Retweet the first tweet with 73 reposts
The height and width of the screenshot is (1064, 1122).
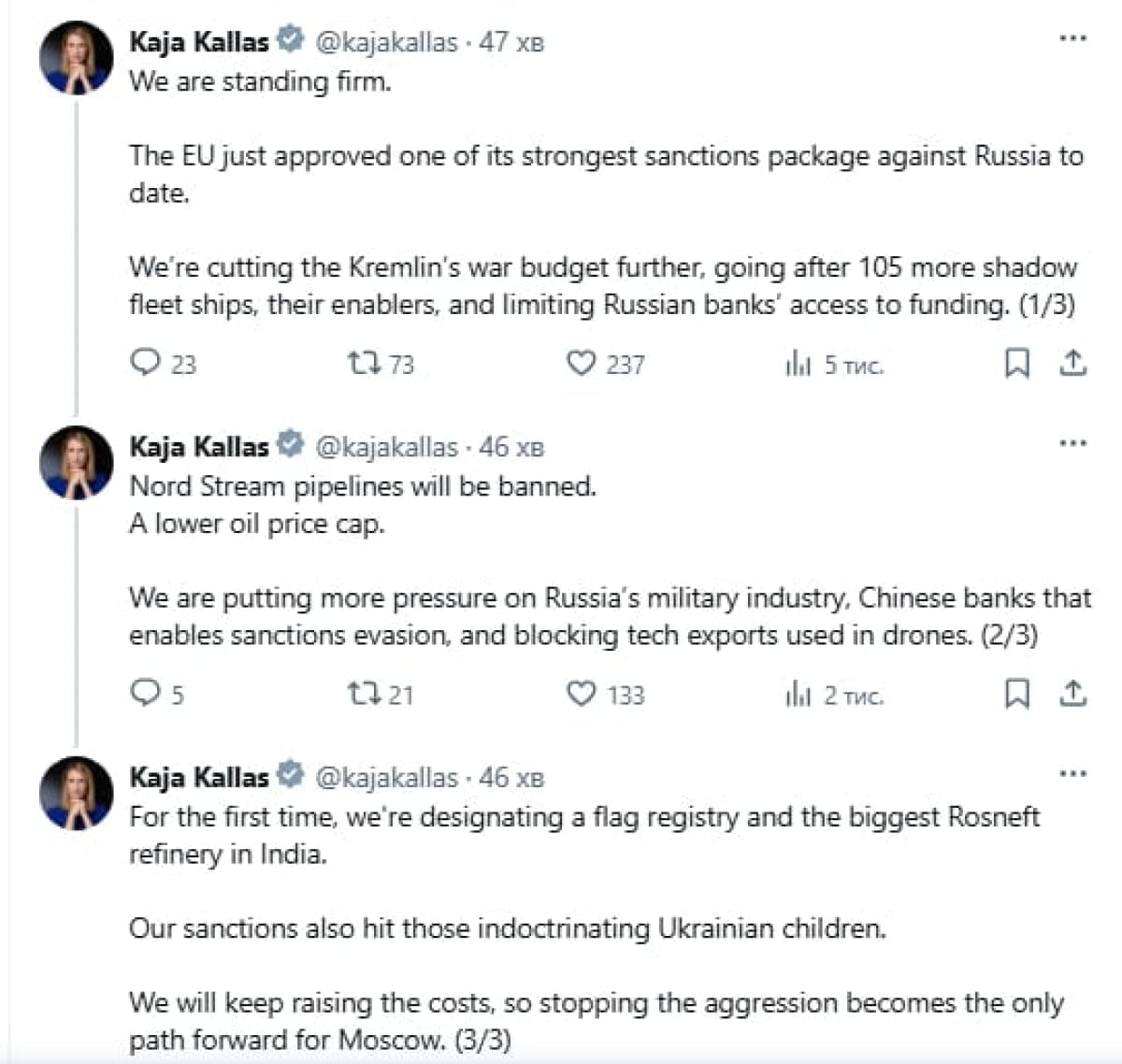coord(362,362)
